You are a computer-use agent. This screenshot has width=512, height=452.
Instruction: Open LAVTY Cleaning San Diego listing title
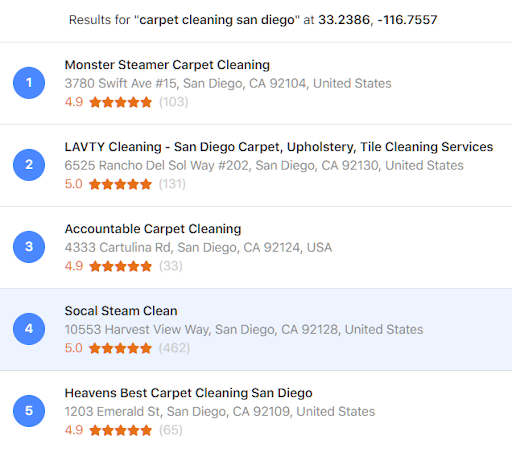pos(279,147)
